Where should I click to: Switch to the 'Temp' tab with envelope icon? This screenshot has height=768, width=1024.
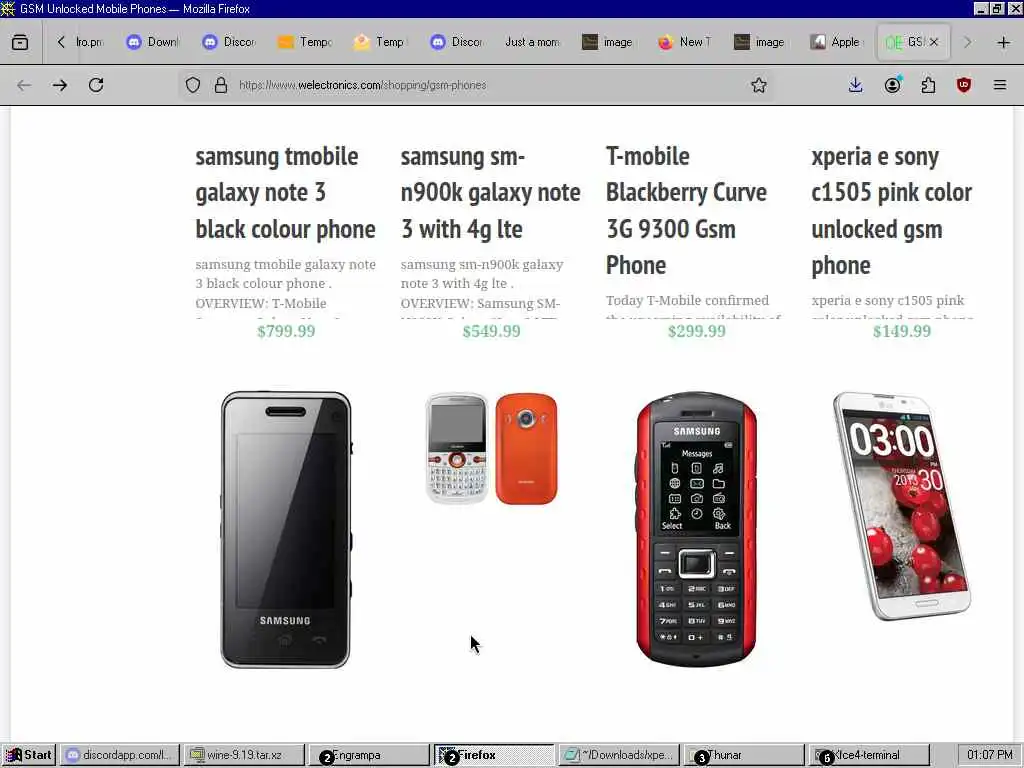click(x=381, y=42)
